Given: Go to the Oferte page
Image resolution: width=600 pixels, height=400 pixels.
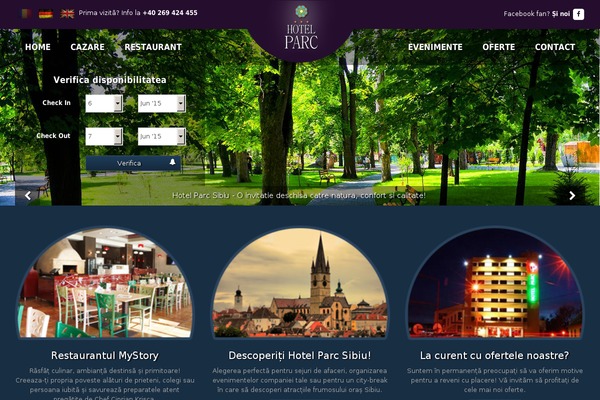Looking at the screenshot, I should coord(499,47).
